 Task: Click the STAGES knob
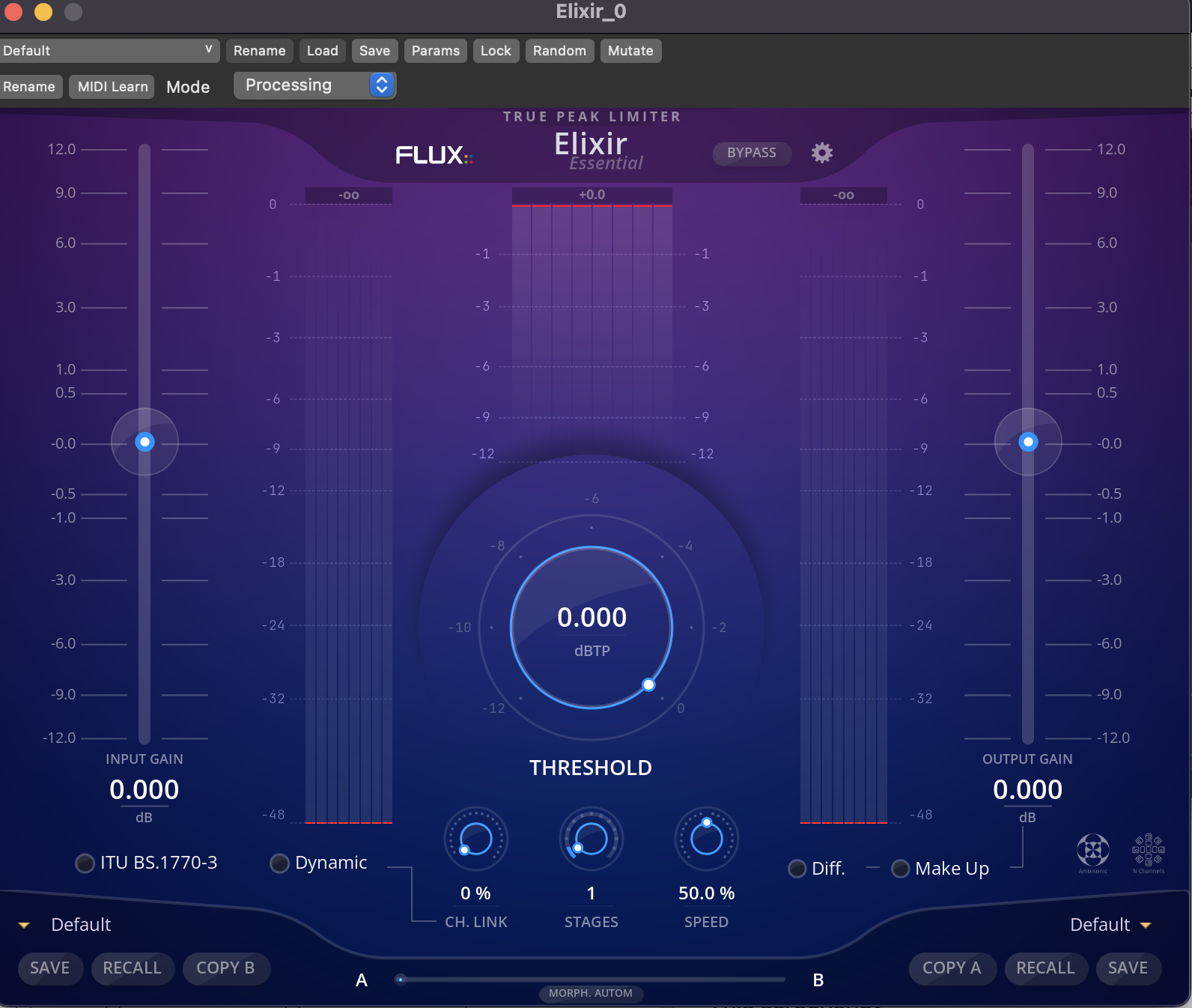[x=592, y=839]
